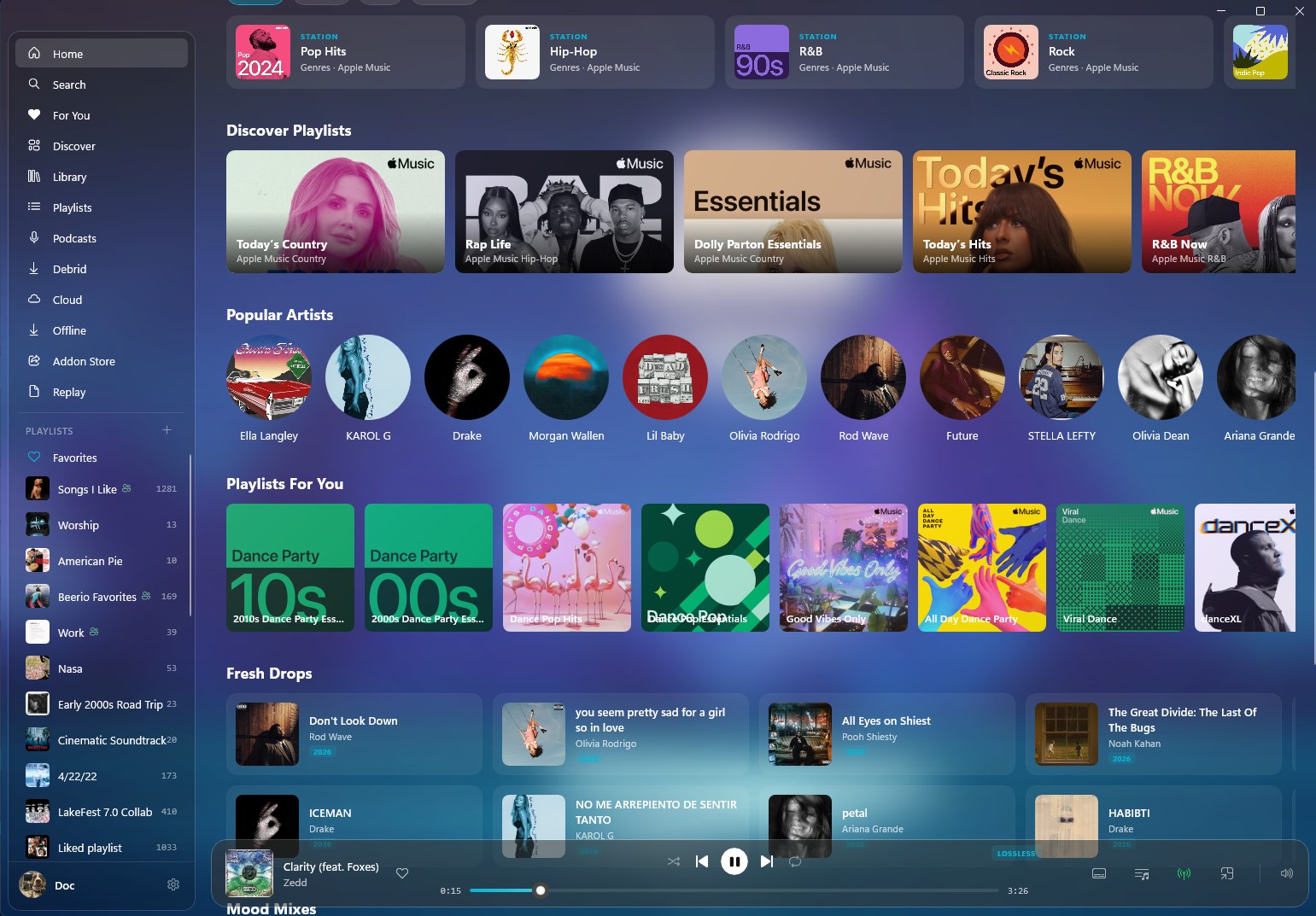The height and width of the screenshot is (916, 1316).
Task: Go back to the previous track
Action: [x=702, y=861]
